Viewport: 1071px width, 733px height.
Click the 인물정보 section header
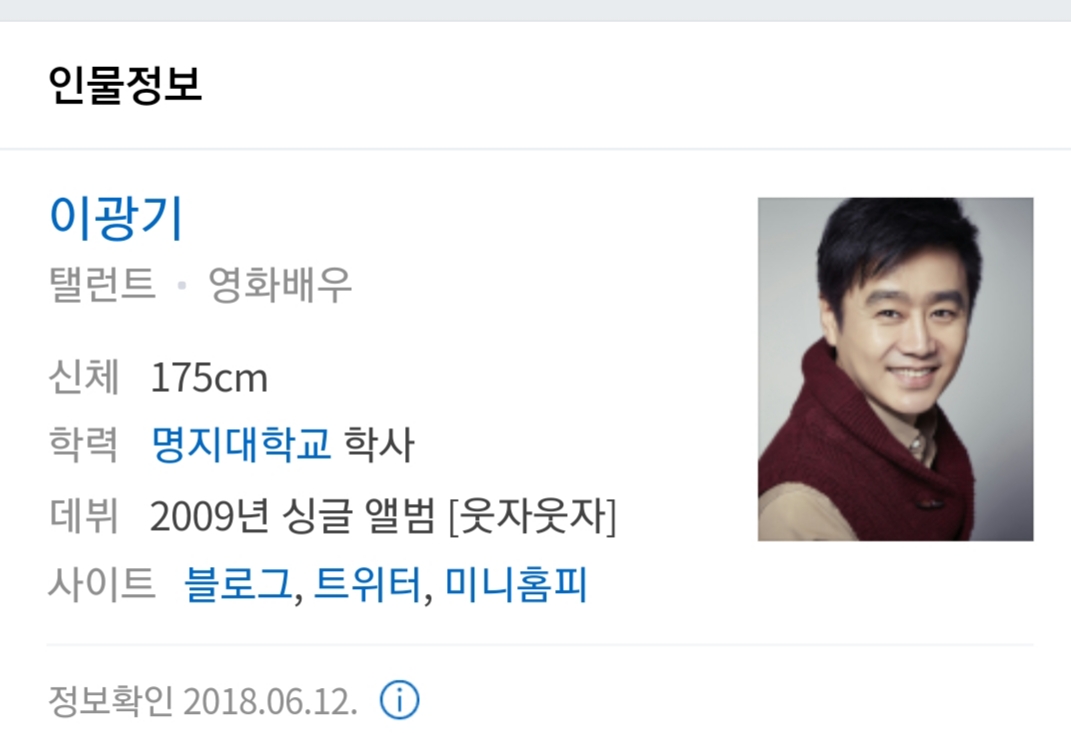coord(125,85)
